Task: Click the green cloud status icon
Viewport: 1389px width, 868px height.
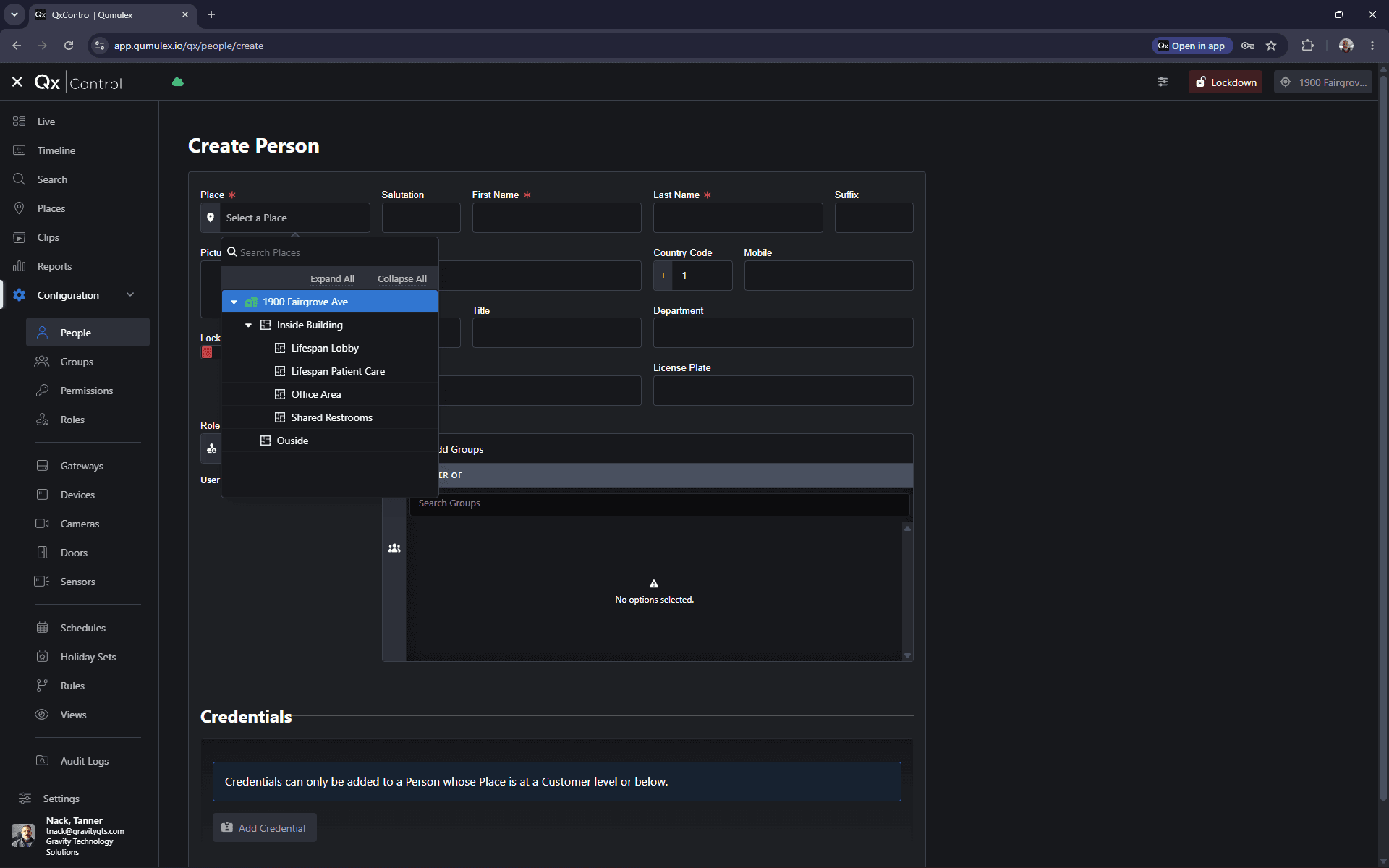Action: click(x=178, y=82)
